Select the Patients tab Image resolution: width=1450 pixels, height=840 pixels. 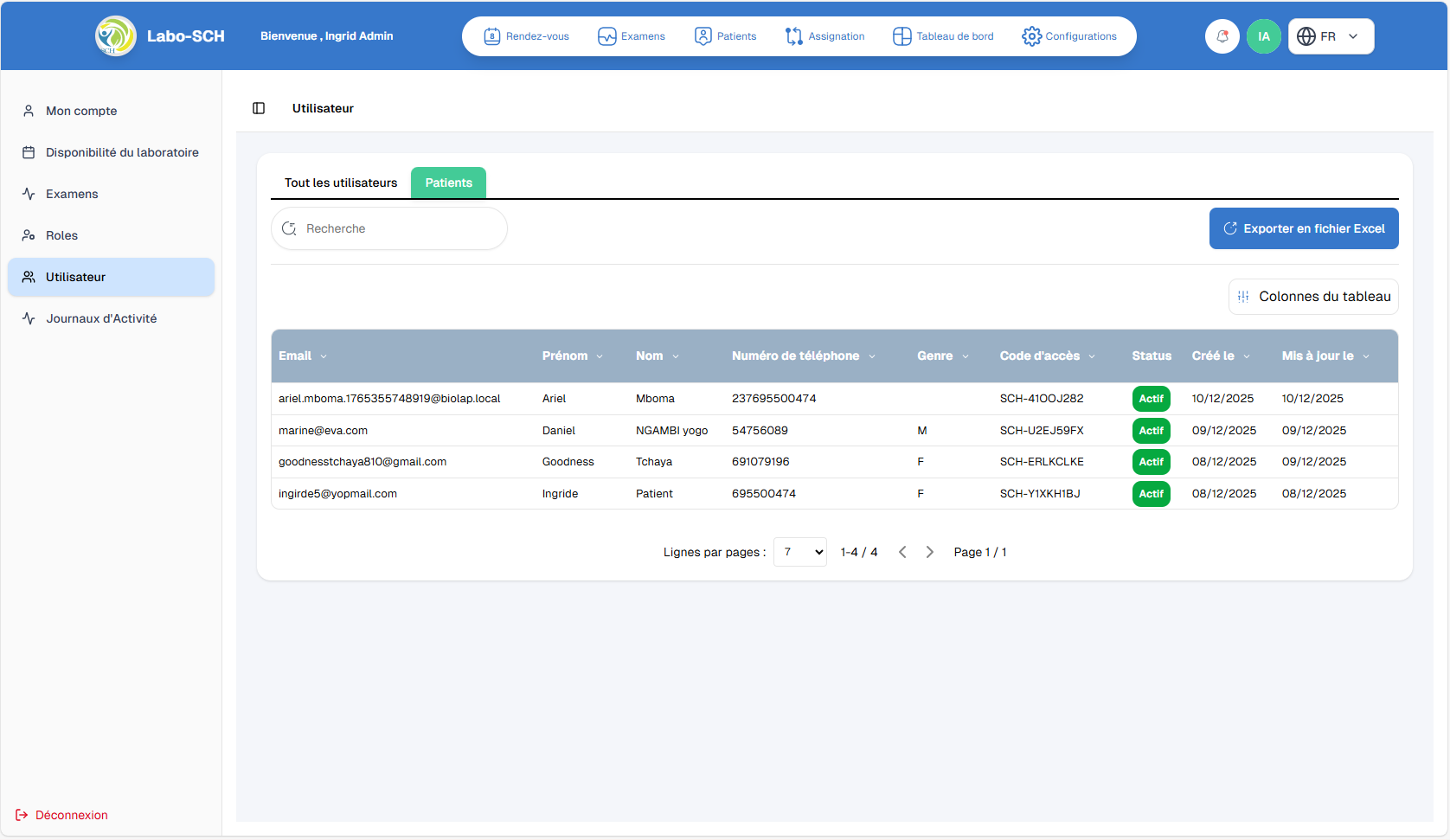(448, 183)
